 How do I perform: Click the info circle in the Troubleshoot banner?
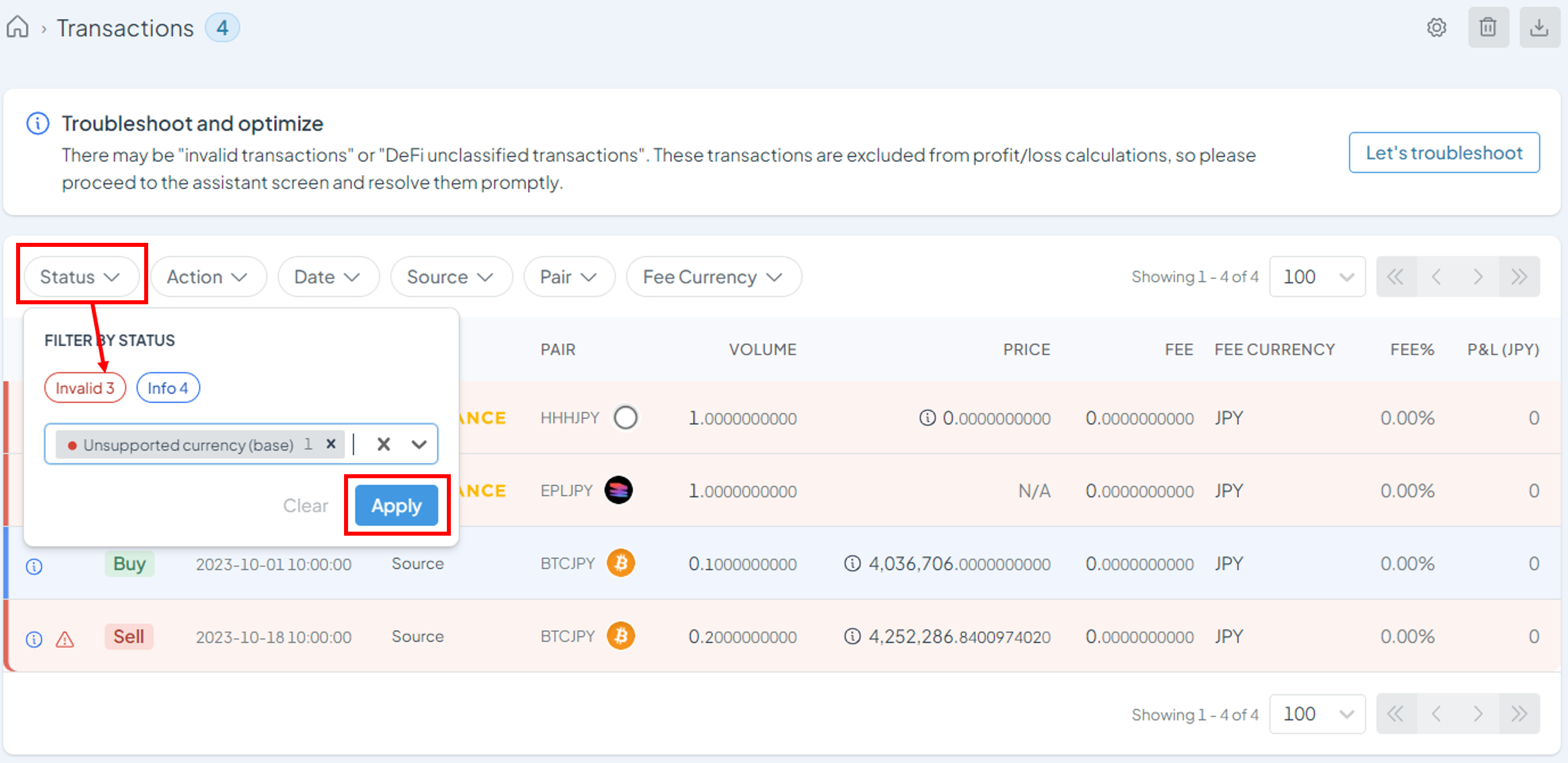point(38,123)
